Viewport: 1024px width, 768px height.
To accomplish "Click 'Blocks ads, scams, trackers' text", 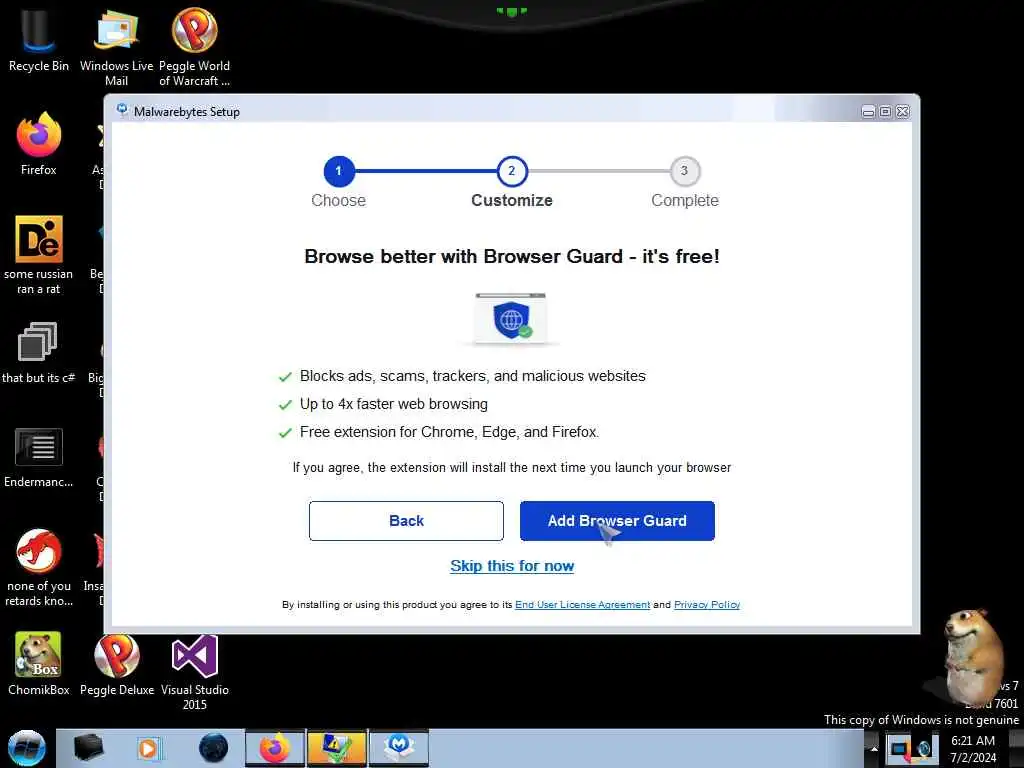I will pyautogui.click(x=473, y=376).
